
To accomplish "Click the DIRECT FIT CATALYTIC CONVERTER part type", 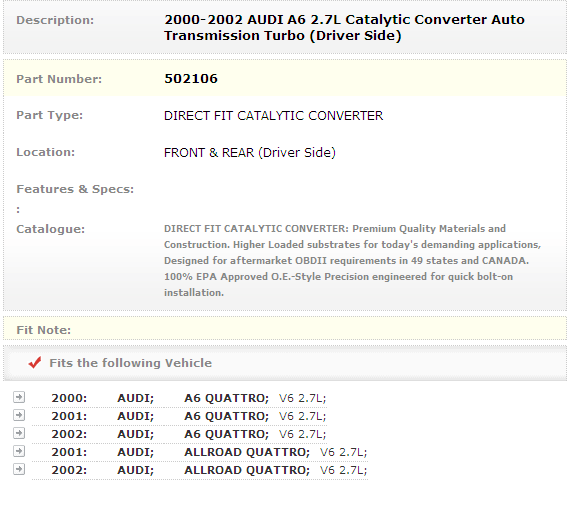I will 273,116.
